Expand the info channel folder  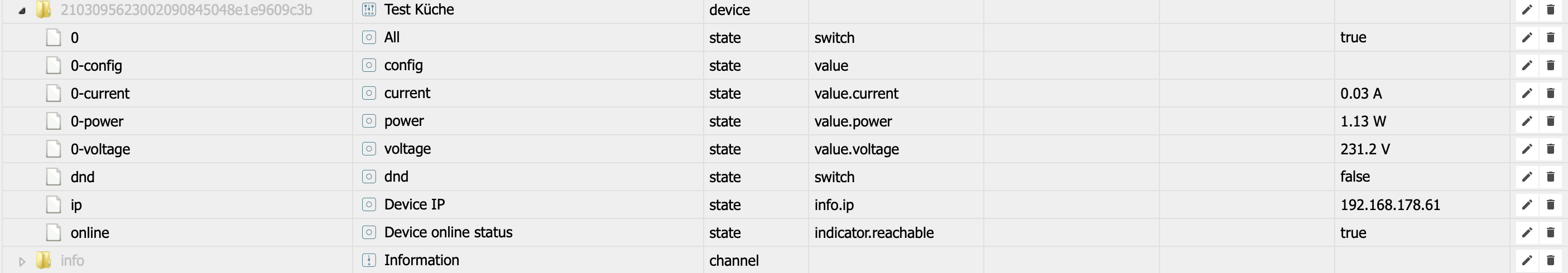click(22, 261)
